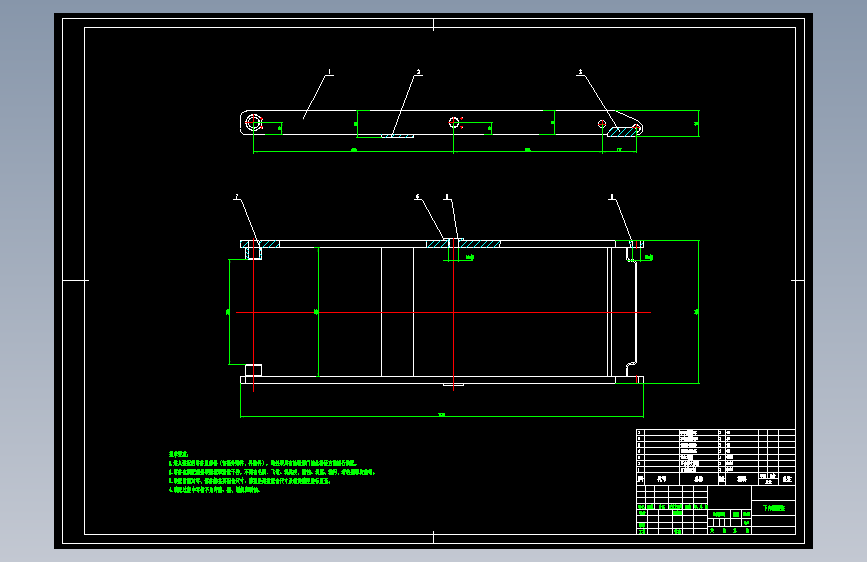Select the hatched strip beneath the top view bar
The image size is (867, 562).
397,136
